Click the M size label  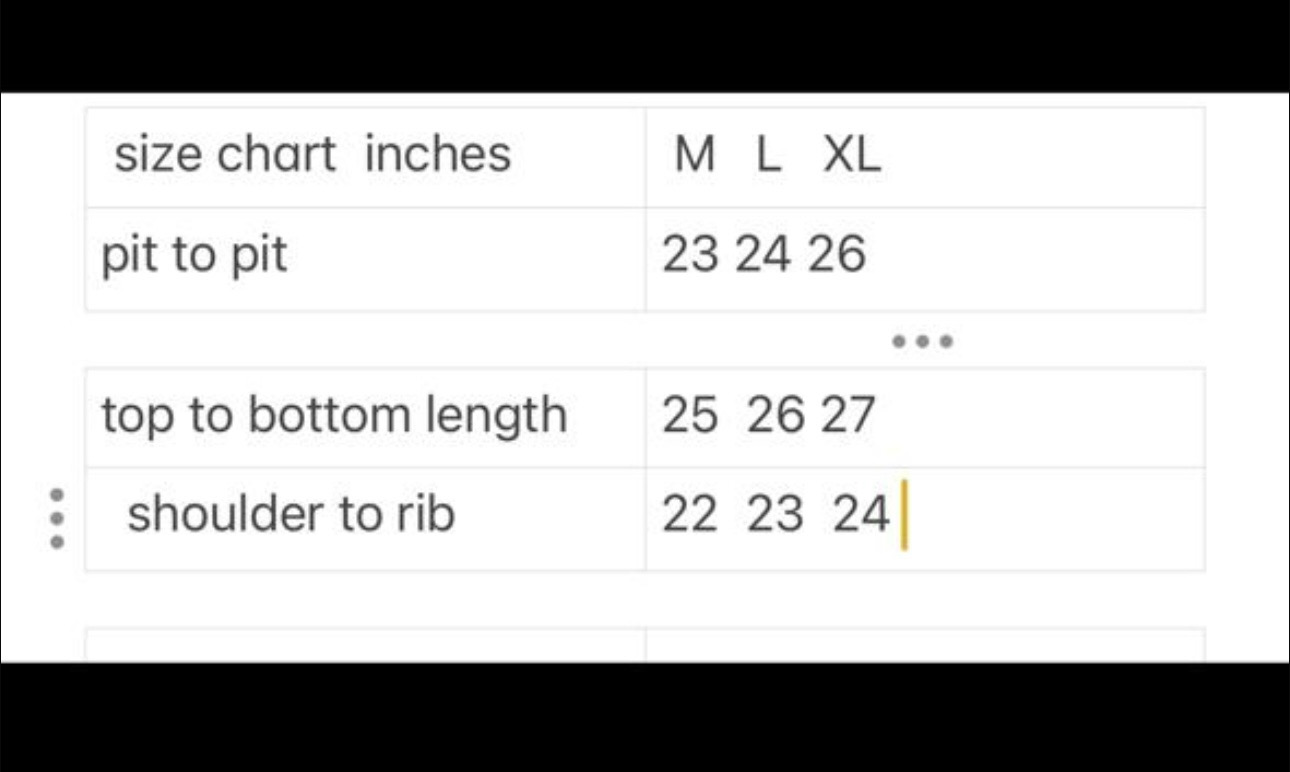(696, 155)
